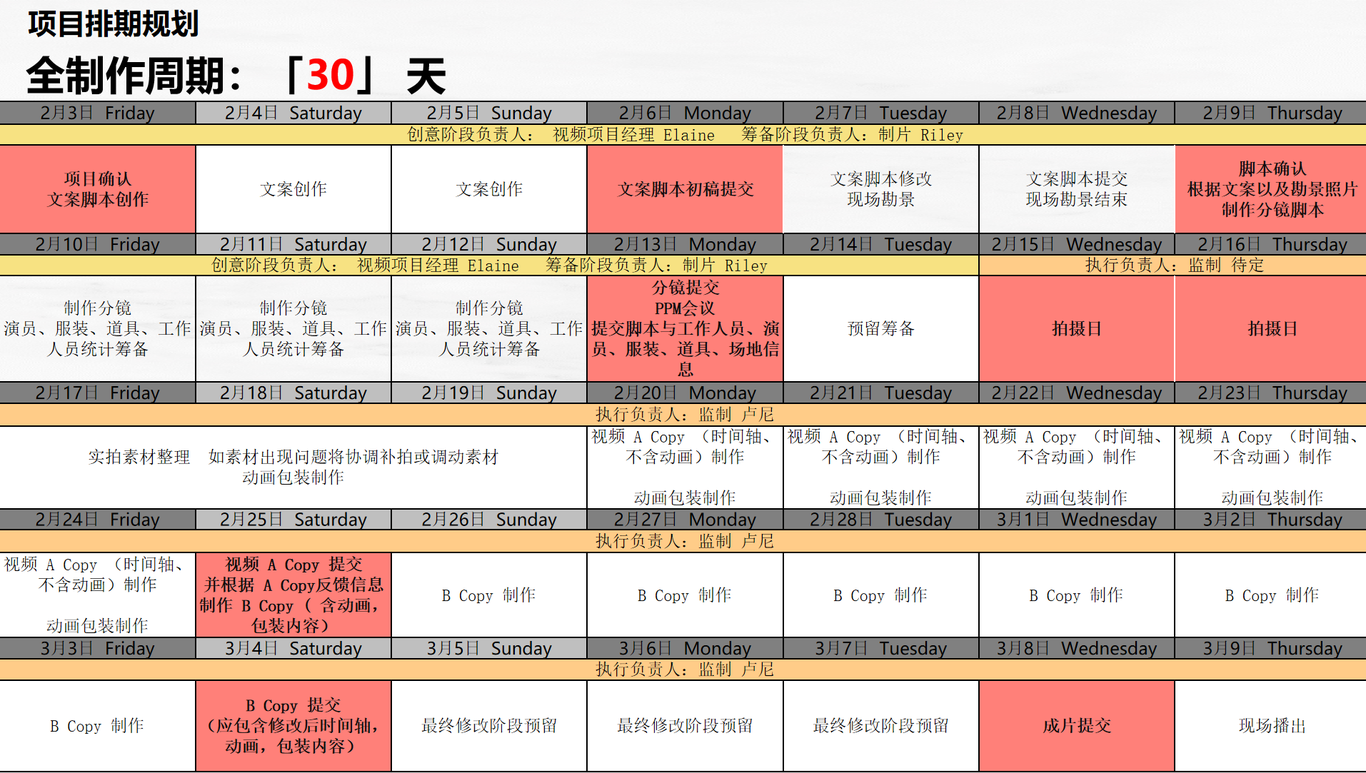Click the 2月7日 Tuesday header
Image resolution: width=1366 pixels, height=773 pixels.
[881, 113]
